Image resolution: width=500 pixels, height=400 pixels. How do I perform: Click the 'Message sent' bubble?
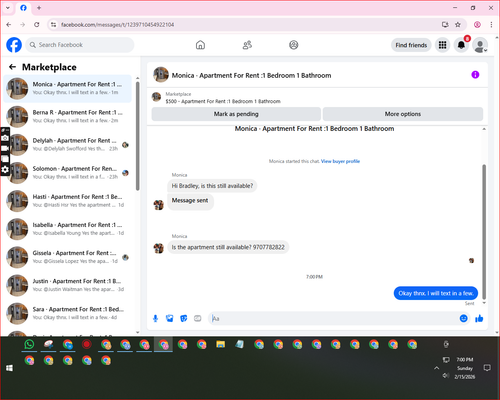tap(190, 201)
